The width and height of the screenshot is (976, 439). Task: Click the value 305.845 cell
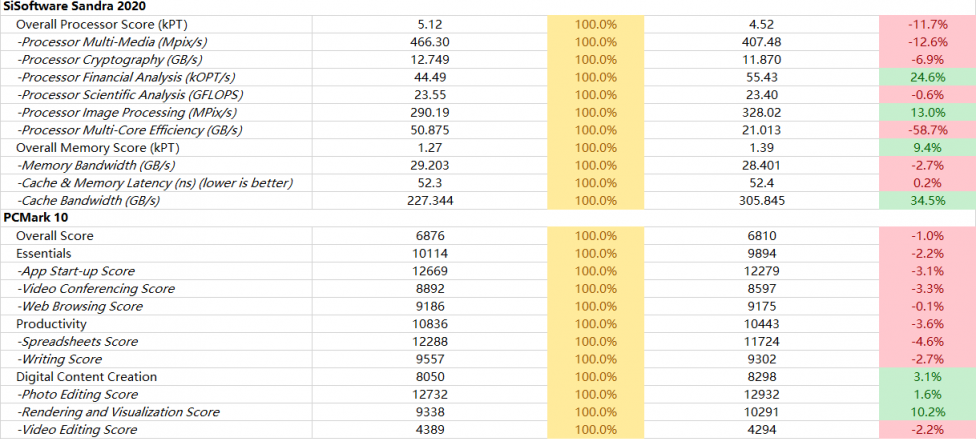pyautogui.click(x=762, y=201)
